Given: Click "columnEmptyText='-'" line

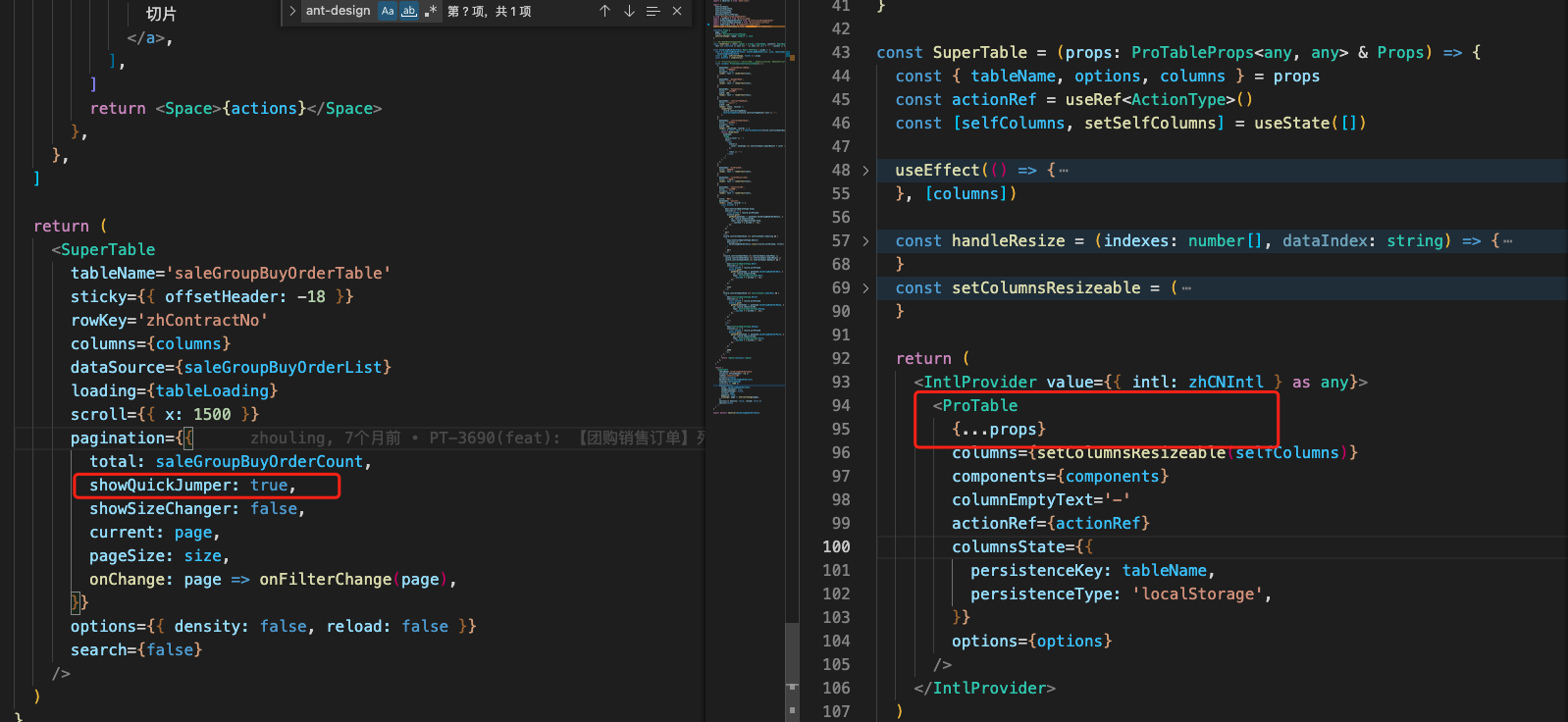Looking at the screenshot, I should point(1041,500).
